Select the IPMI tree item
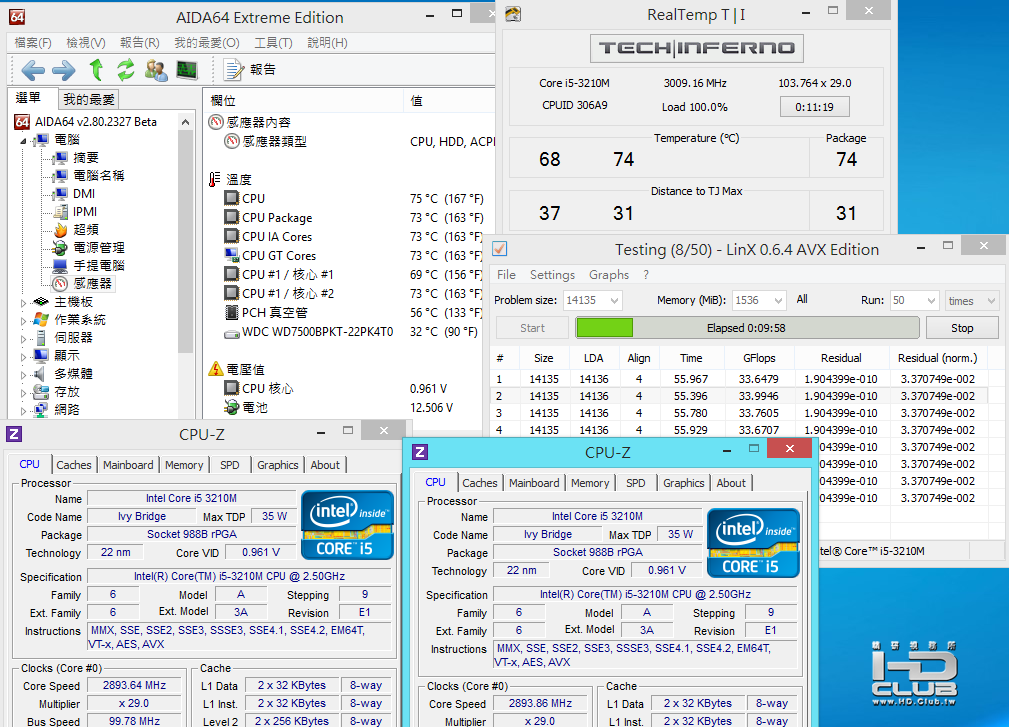1009x727 pixels. [85, 212]
